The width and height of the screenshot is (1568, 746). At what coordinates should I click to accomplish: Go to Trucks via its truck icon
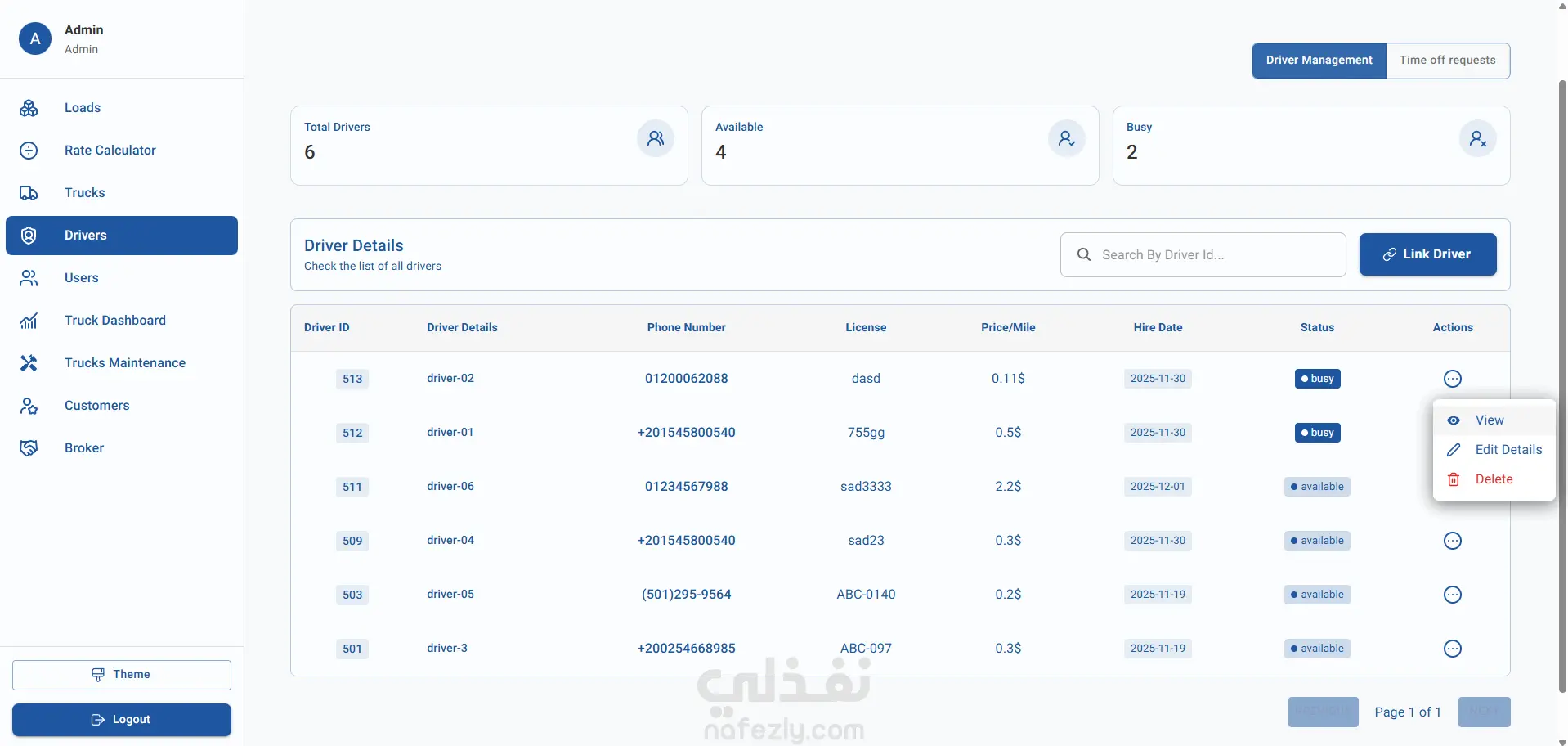[x=29, y=193]
